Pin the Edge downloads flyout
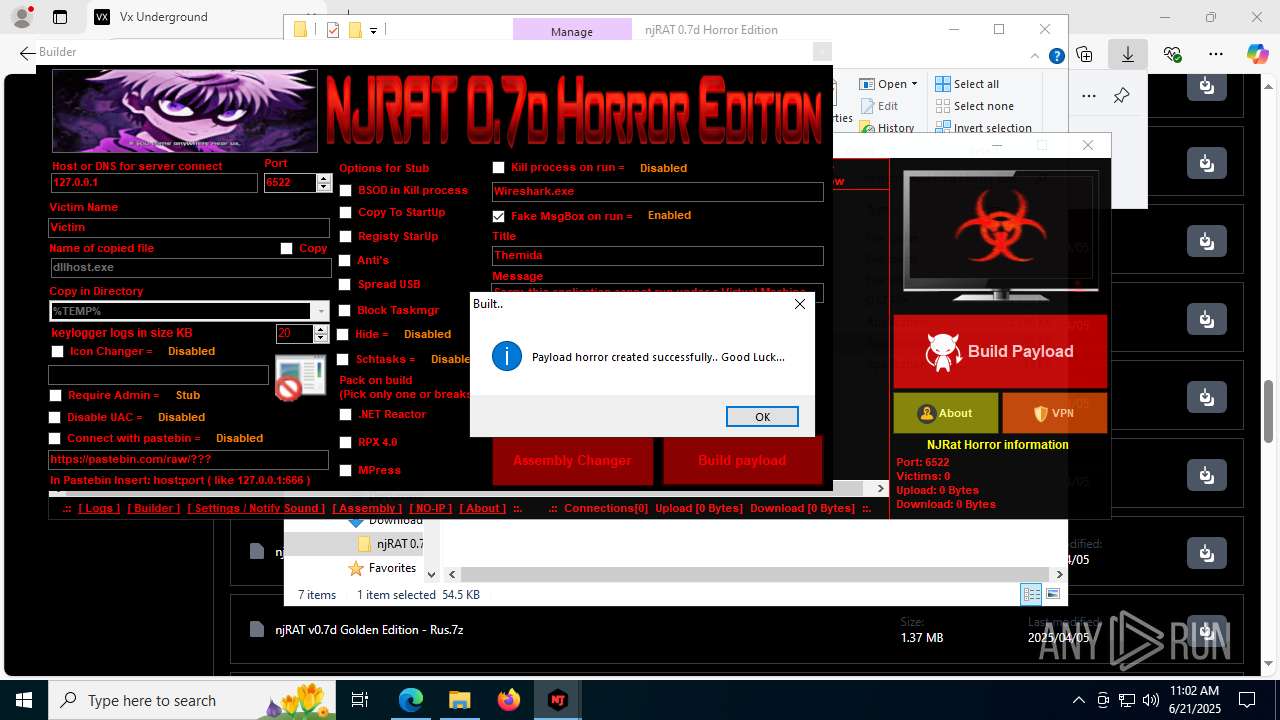 [1121, 96]
